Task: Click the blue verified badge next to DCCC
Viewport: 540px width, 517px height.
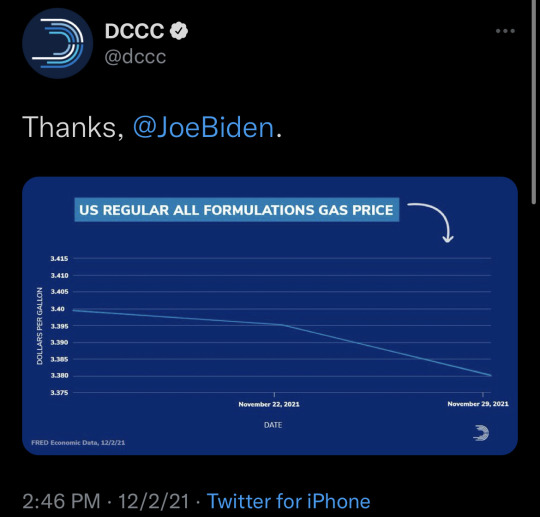Action: click(x=179, y=31)
